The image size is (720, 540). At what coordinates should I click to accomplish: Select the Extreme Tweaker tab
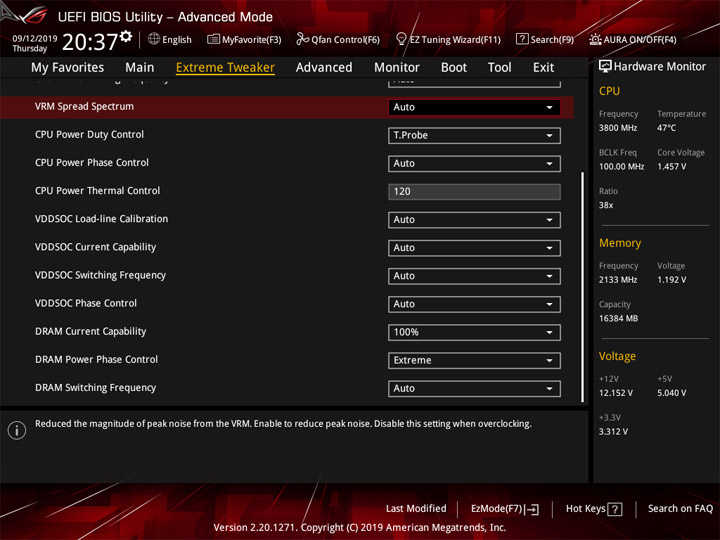(x=225, y=68)
